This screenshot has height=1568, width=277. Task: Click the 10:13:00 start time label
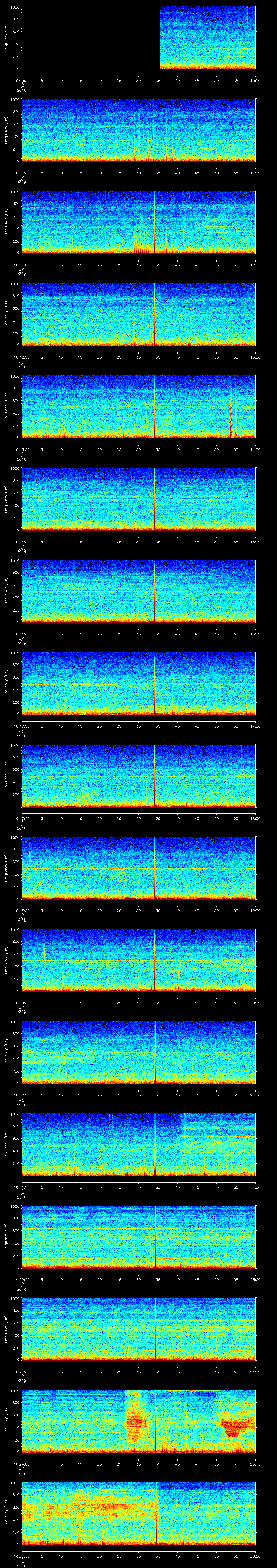(22, 449)
